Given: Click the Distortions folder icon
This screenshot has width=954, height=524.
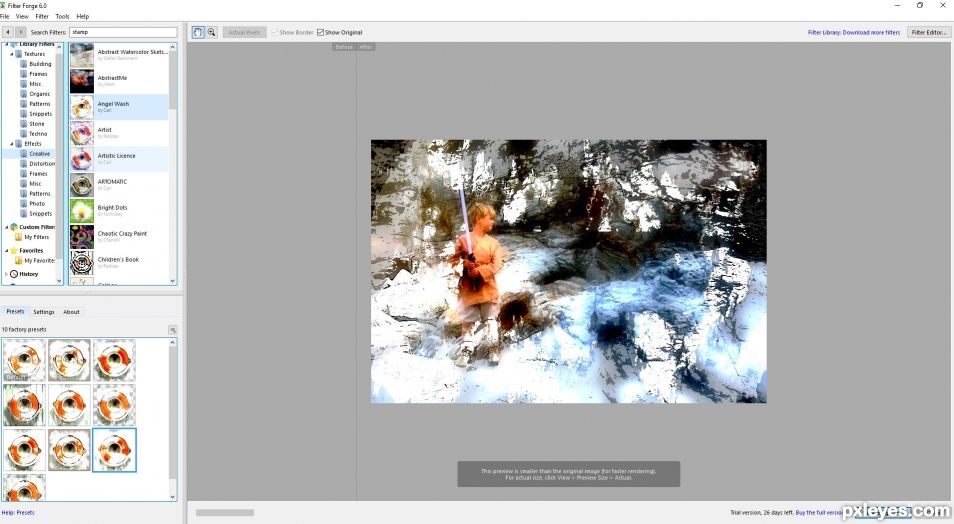Looking at the screenshot, I should click(x=24, y=164).
